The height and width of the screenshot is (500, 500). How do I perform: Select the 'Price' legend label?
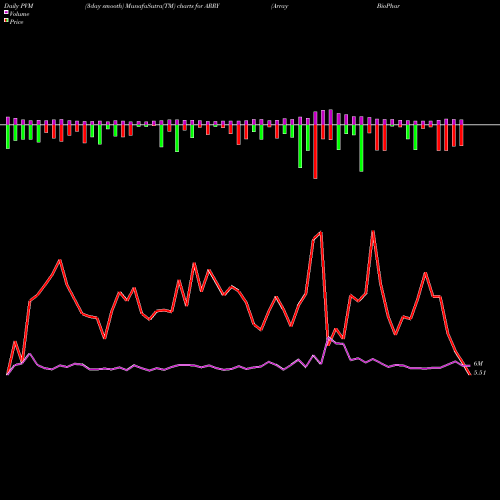point(16,22)
